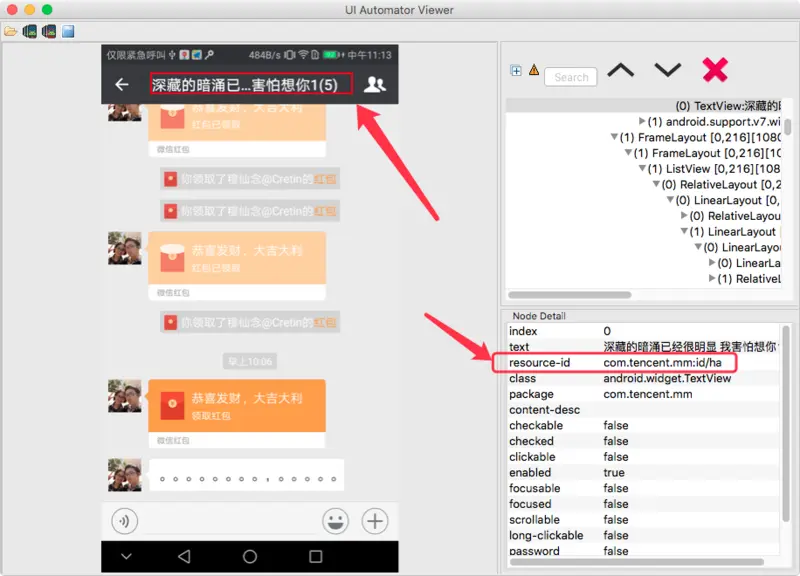The image size is (800, 576).
Task: Tap the emoji smiley icon
Action: 336,521
